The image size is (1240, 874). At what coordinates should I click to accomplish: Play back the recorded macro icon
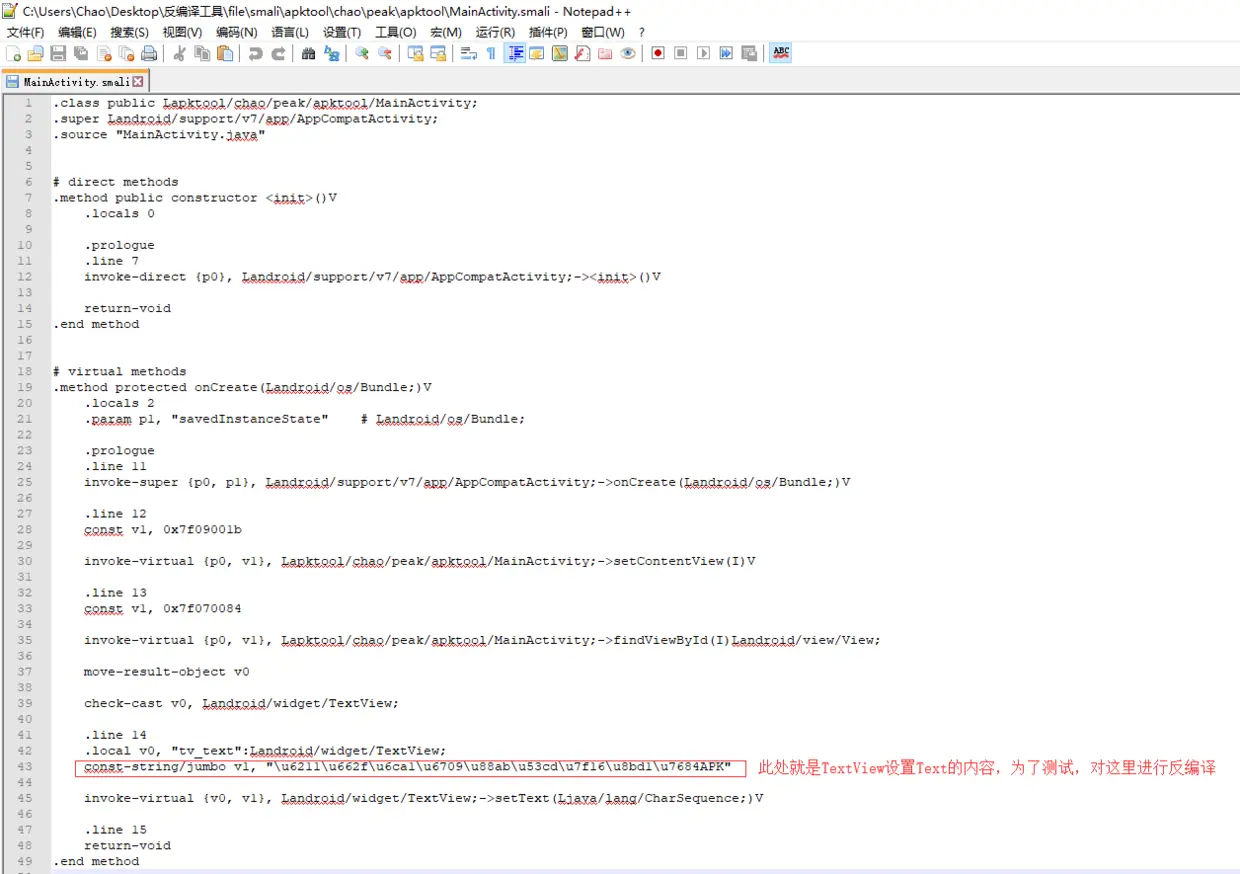pyautogui.click(x=704, y=53)
